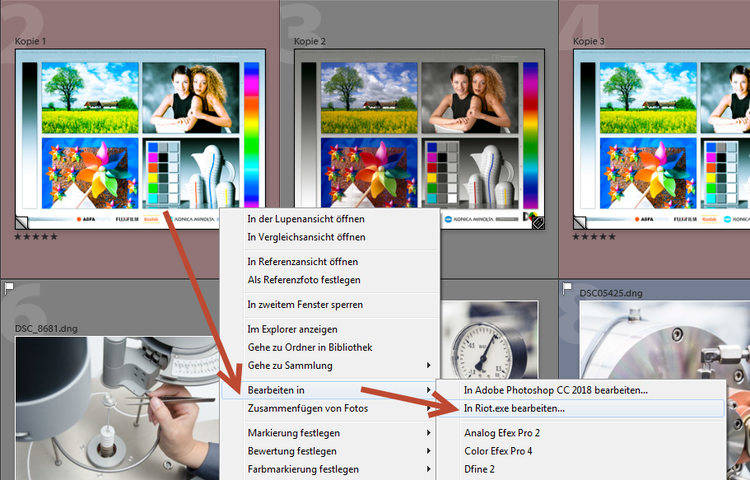Click the star rating under Kopie 1
Viewport: 750px width, 480px height.
tap(35, 237)
